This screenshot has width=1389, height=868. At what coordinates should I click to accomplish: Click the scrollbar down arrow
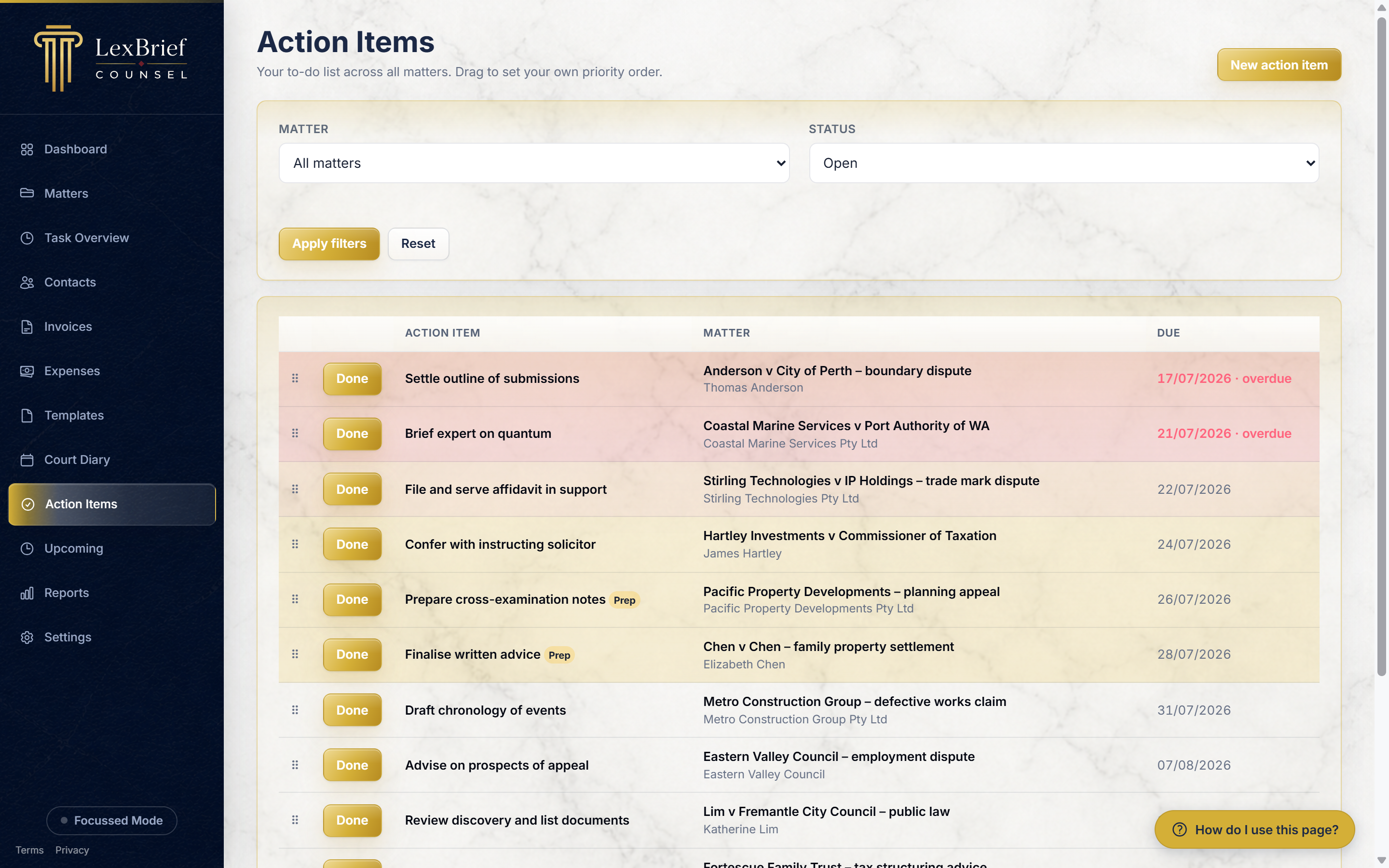point(1382,861)
